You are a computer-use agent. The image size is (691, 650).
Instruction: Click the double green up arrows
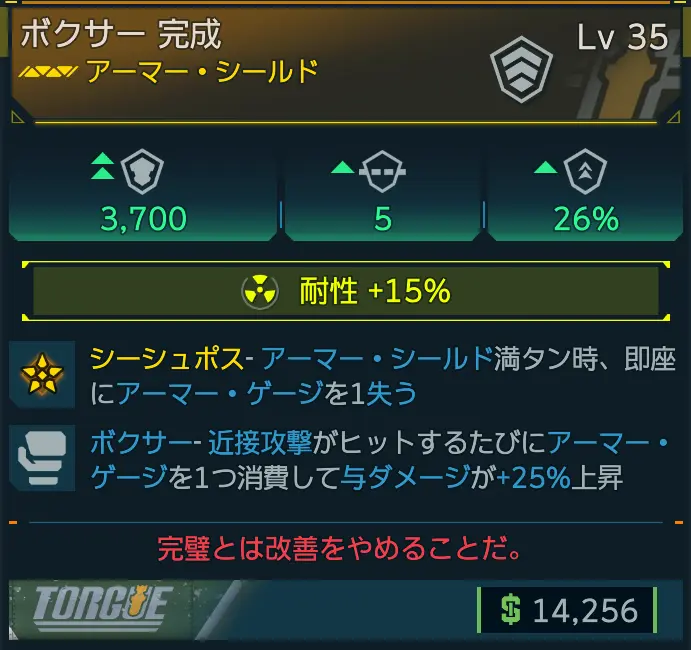(x=103, y=166)
